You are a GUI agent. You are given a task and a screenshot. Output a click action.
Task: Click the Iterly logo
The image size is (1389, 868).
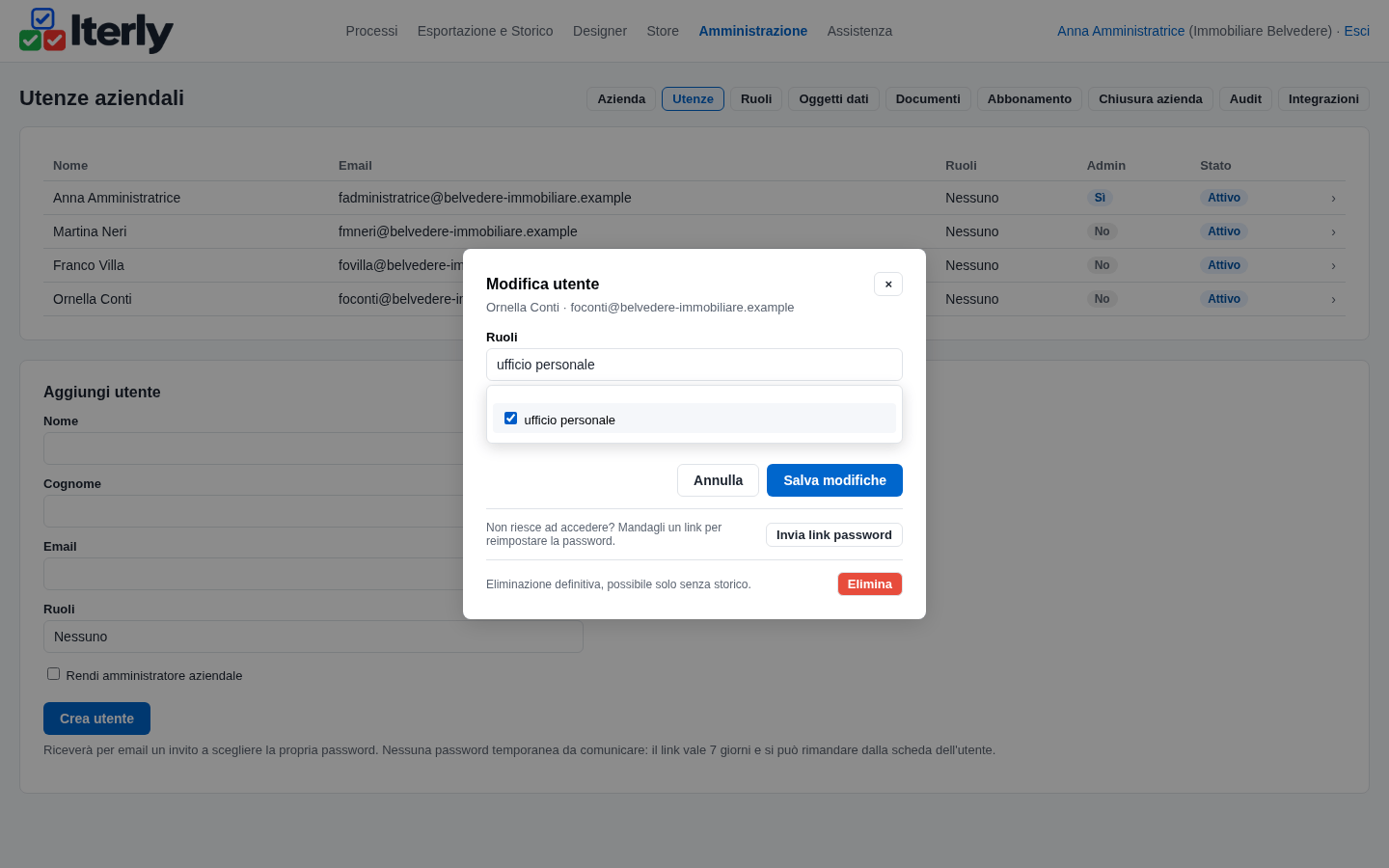click(96, 31)
